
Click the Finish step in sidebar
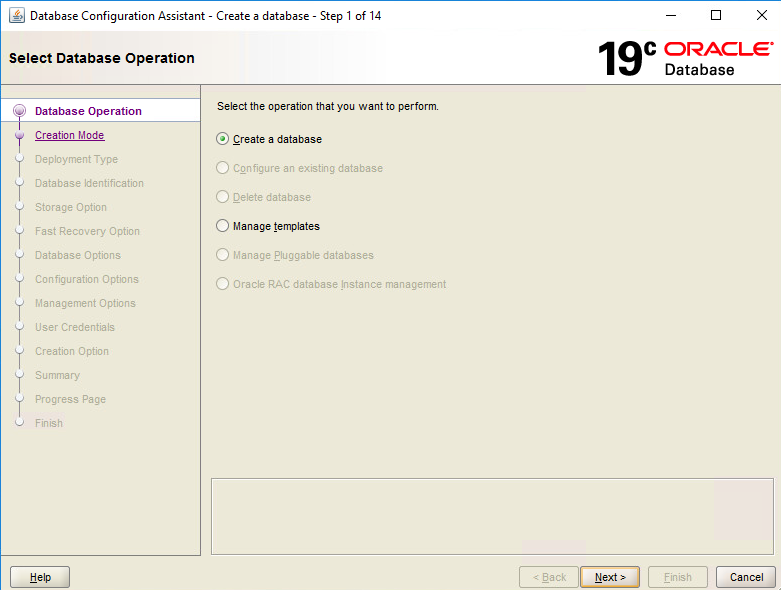49,423
